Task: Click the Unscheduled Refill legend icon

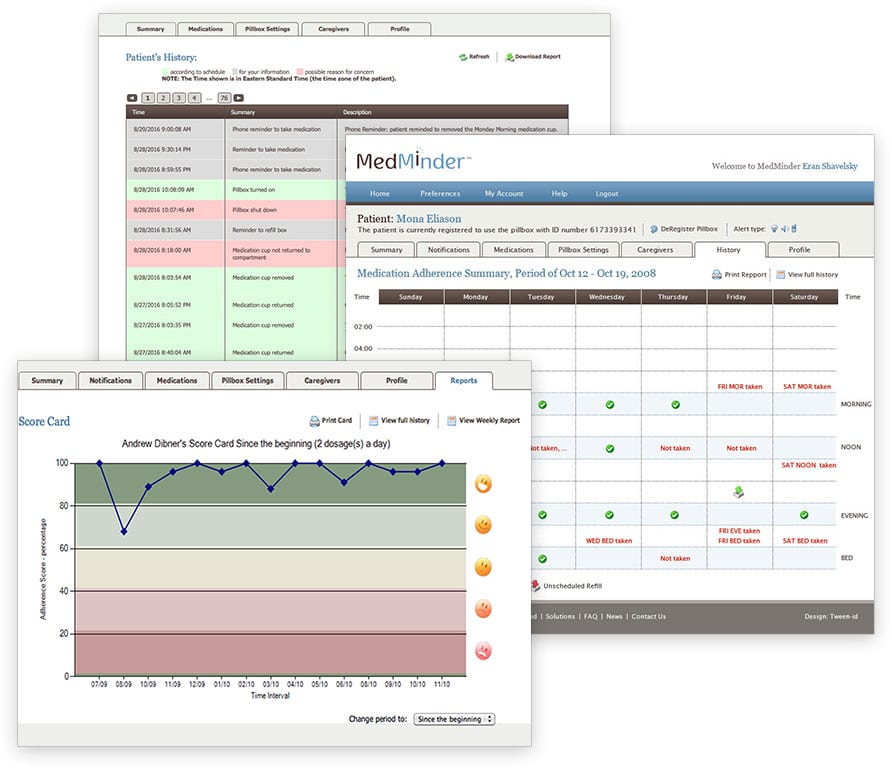Action: coord(535,585)
